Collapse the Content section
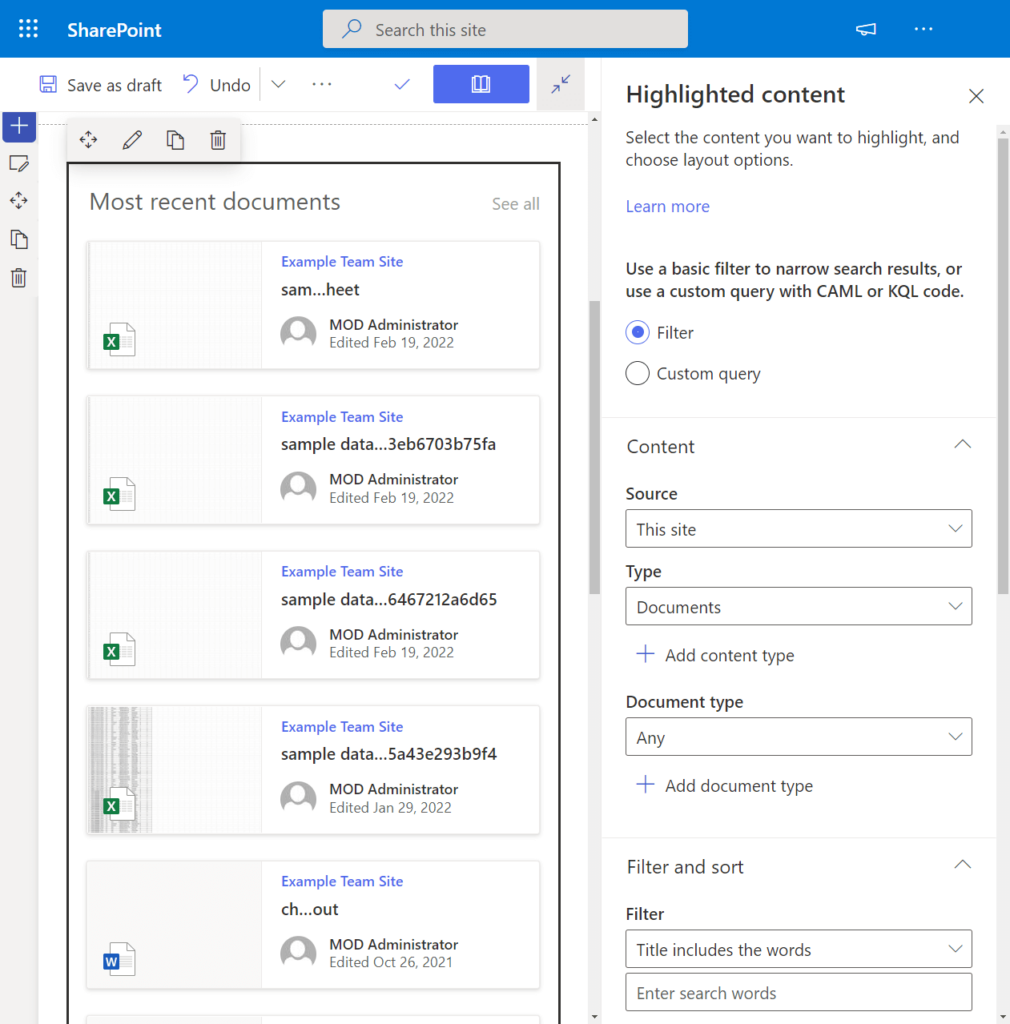Image resolution: width=1010 pixels, height=1024 pixels. [962, 445]
